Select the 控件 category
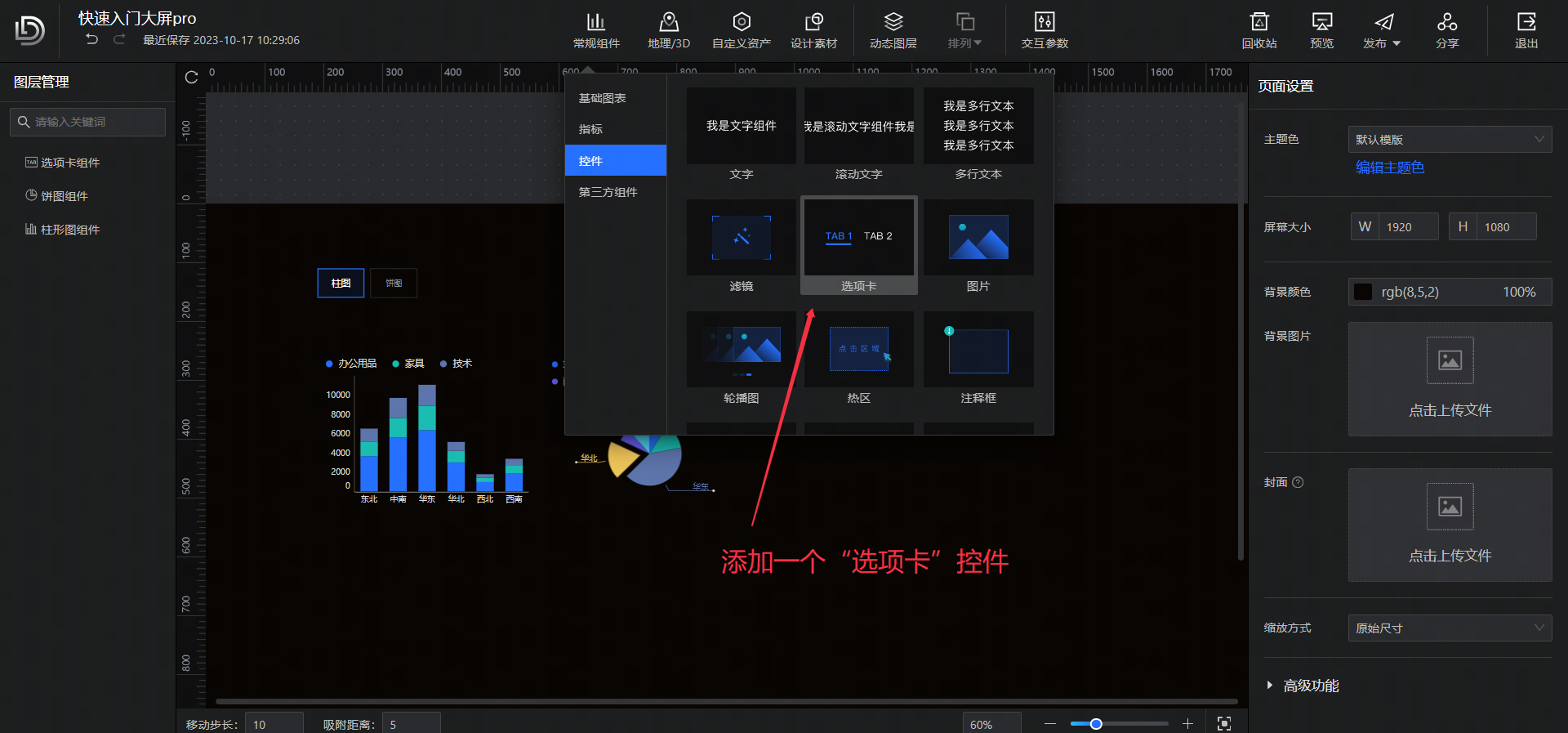This screenshot has height=733, width=1568. point(615,161)
